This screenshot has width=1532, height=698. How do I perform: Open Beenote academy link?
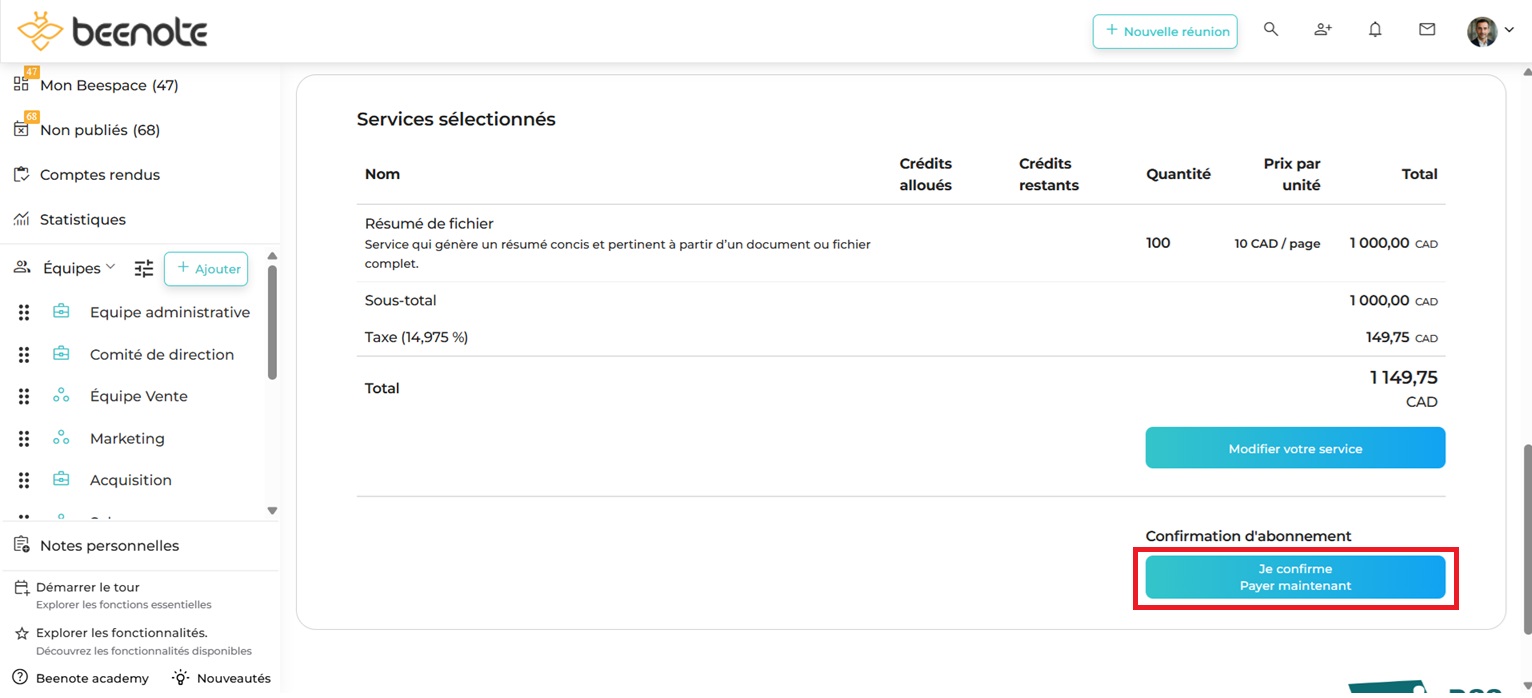92,678
